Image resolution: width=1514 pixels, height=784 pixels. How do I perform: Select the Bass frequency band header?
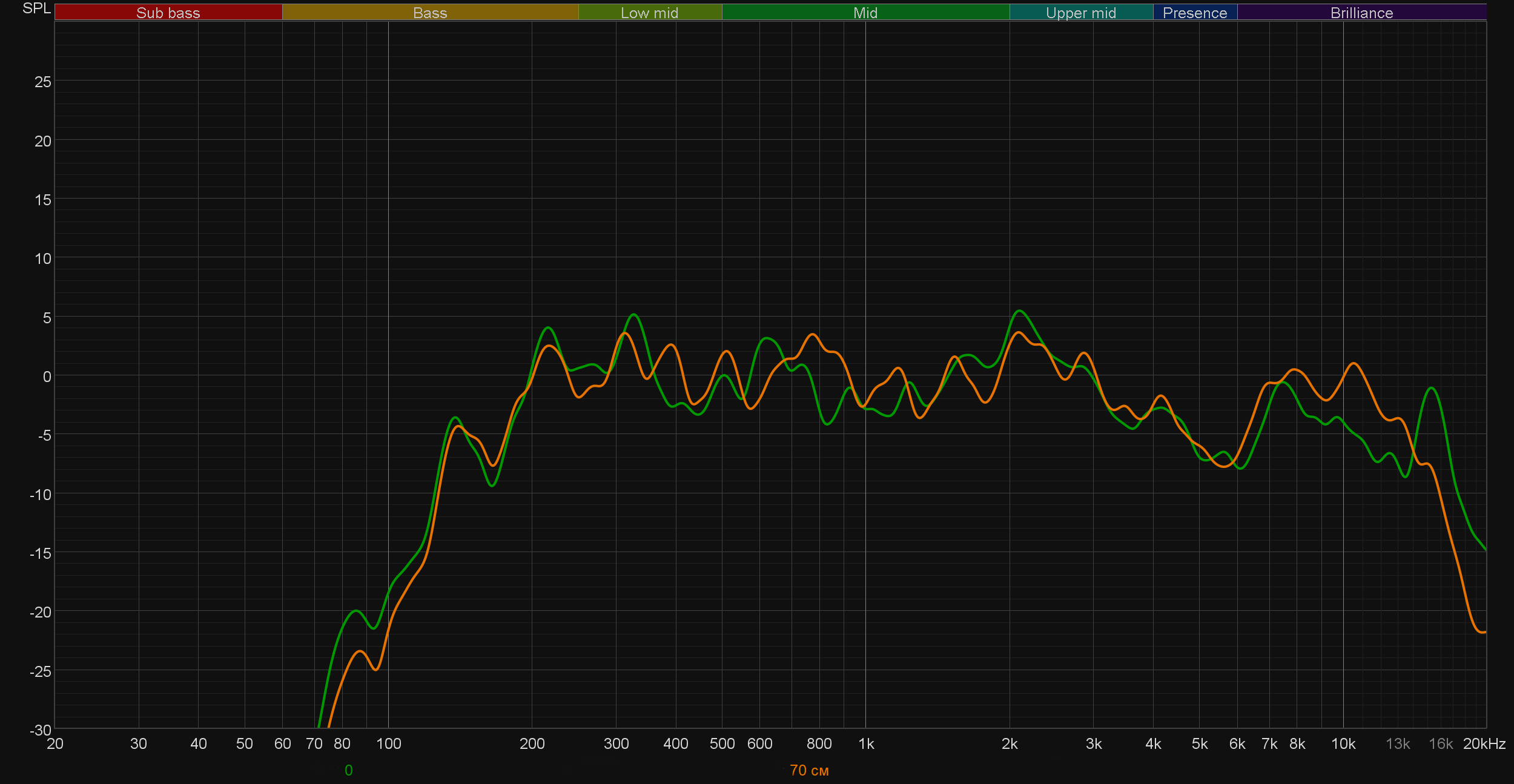[430, 13]
